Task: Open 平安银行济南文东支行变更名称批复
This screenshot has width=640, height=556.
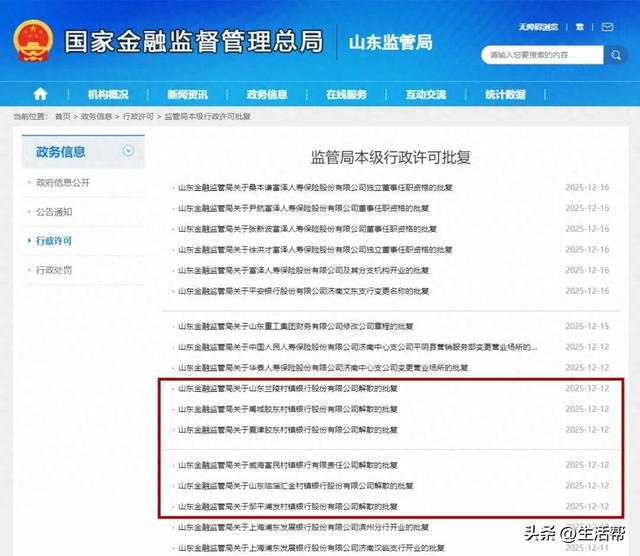Action: pyautogui.click(x=303, y=291)
